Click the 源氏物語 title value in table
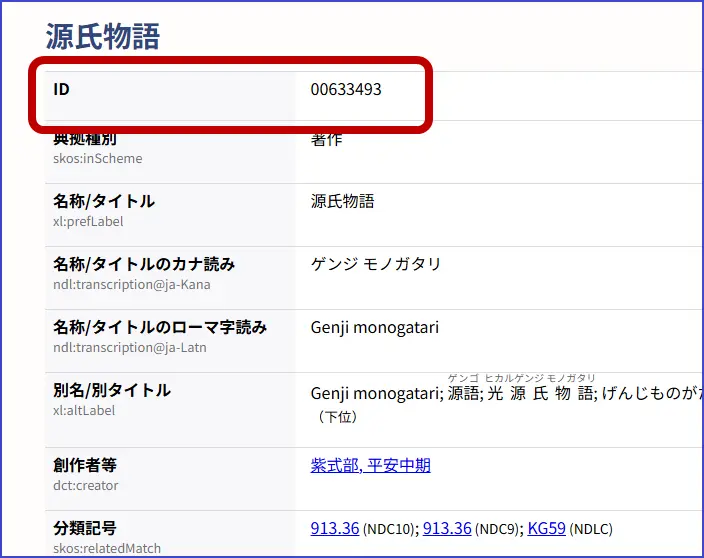This screenshot has height=558, width=704. point(342,201)
